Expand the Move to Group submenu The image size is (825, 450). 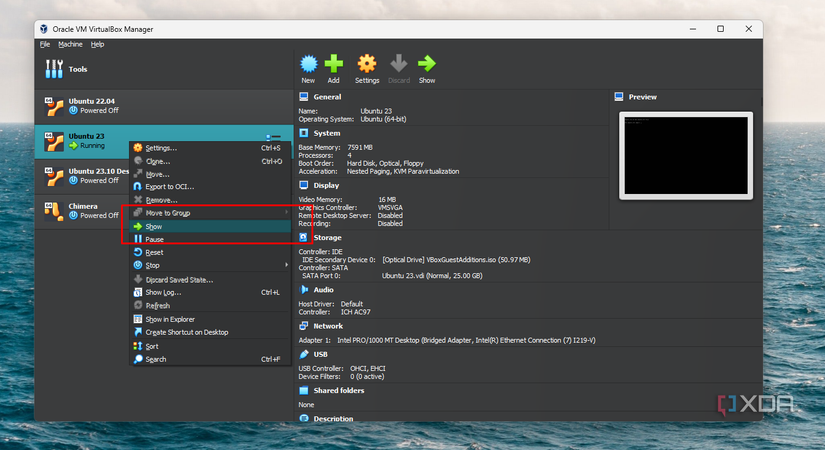(210, 213)
